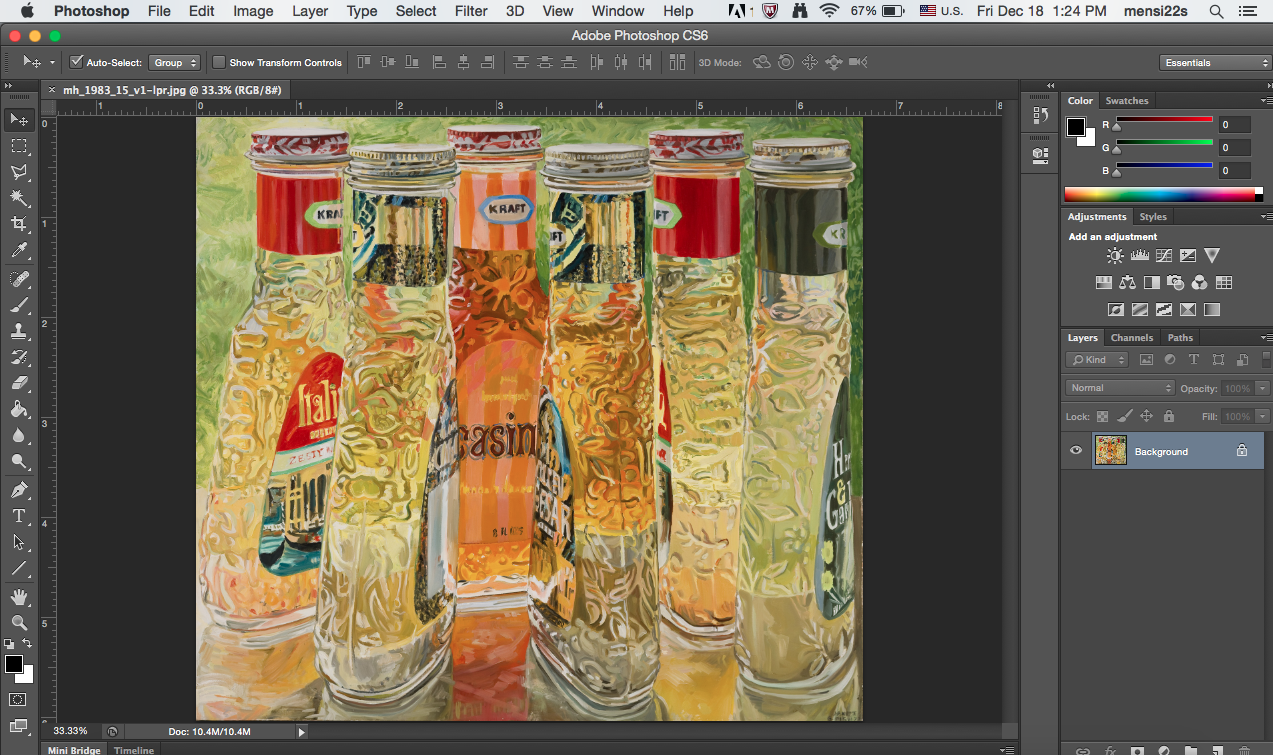Pick a color from the spectrum ramp
Image resolution: width=1273 pixels, height=755 pixels.
pyautogui.click(x=1163, y=194)
